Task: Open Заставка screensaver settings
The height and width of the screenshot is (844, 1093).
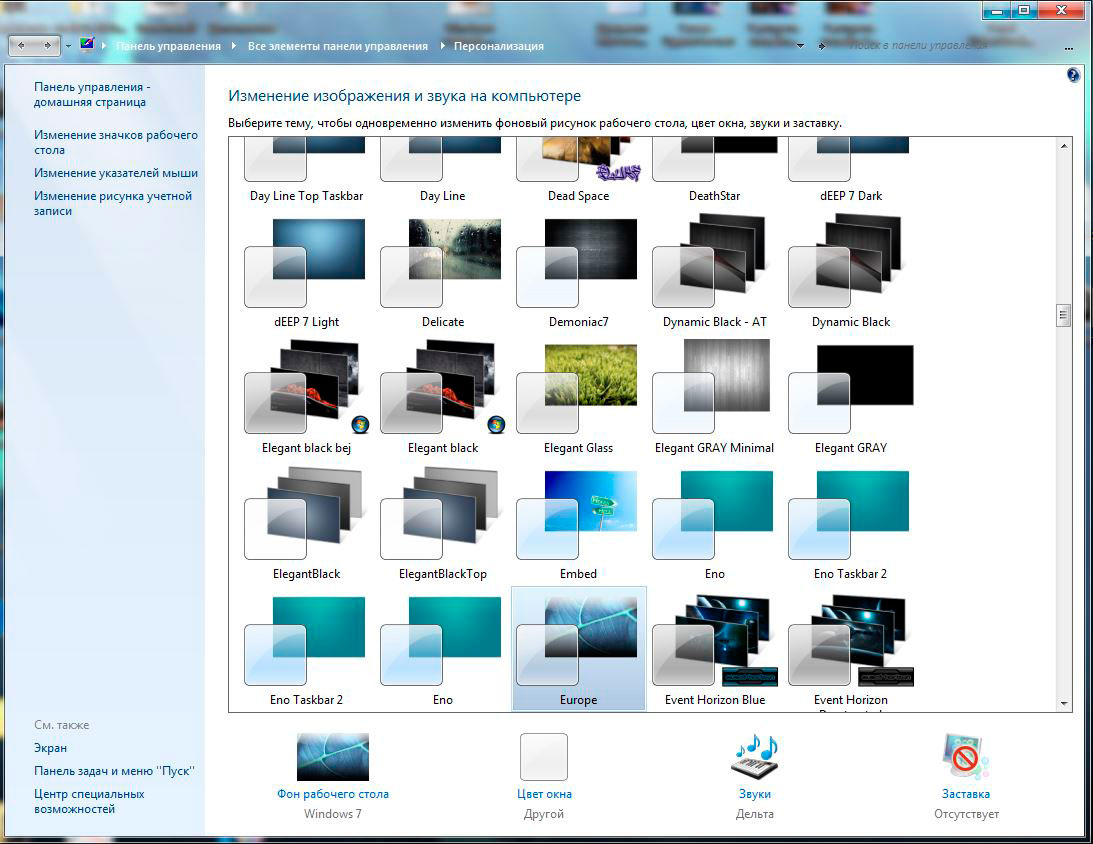Action: (965, 776)
